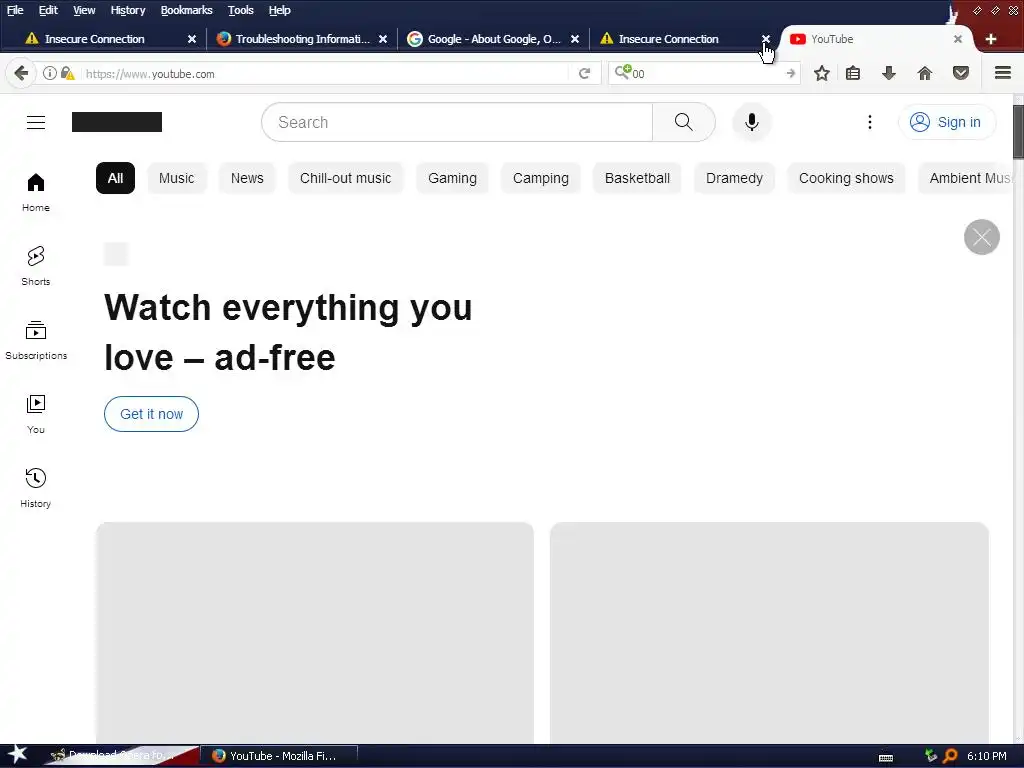Click the YouTube Search input field

[x=457, y=122]
